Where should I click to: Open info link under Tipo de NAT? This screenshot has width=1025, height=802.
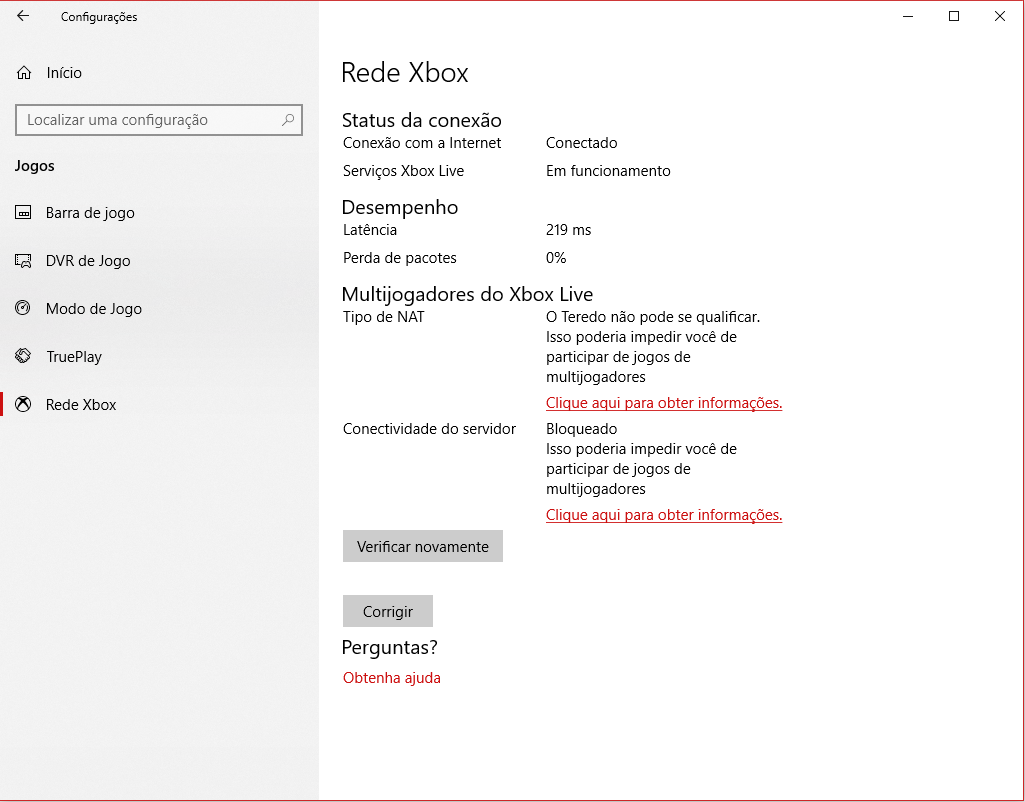(664, 403)
